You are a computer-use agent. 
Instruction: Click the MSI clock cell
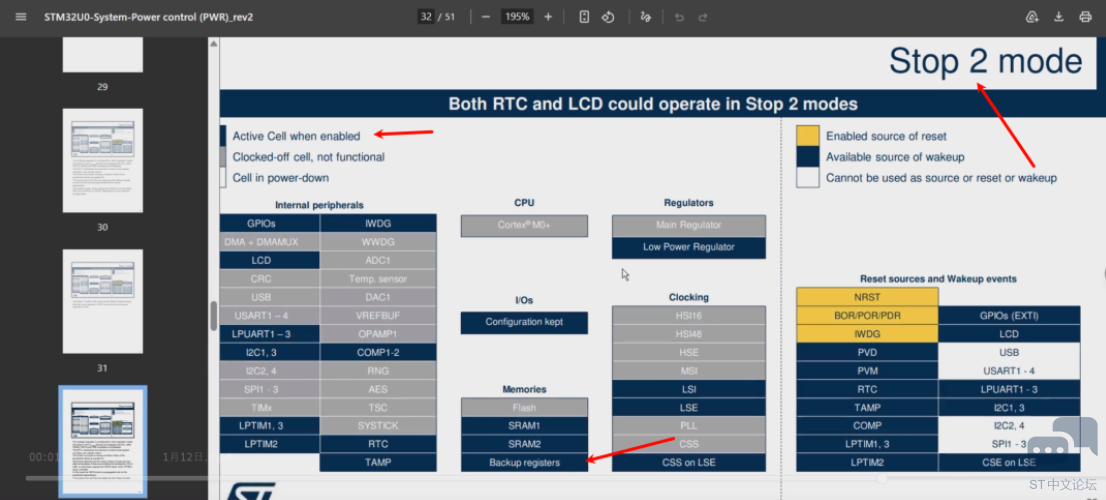688,370
